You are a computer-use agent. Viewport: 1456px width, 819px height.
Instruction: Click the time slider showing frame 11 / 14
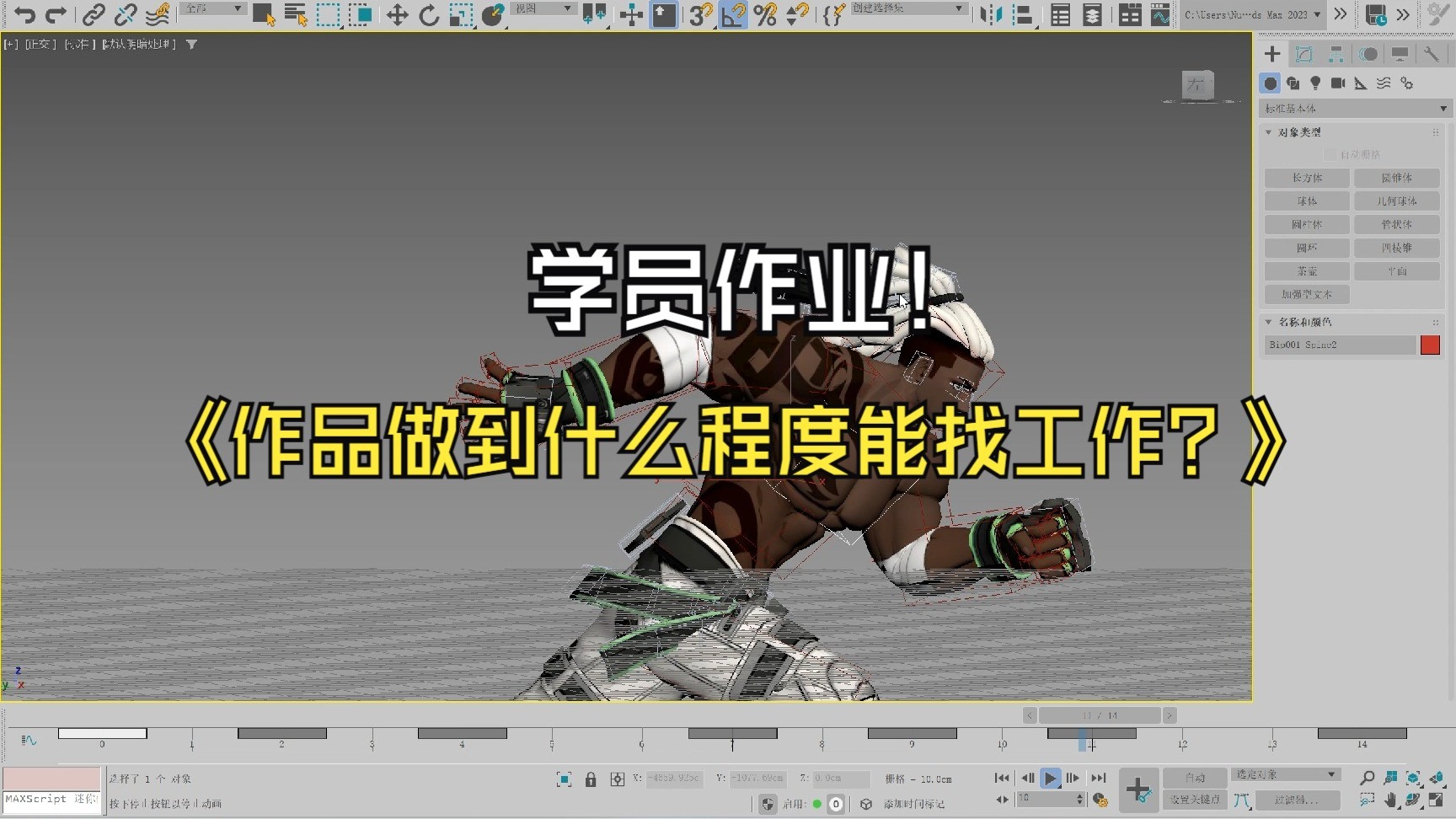coord(1100,715)
